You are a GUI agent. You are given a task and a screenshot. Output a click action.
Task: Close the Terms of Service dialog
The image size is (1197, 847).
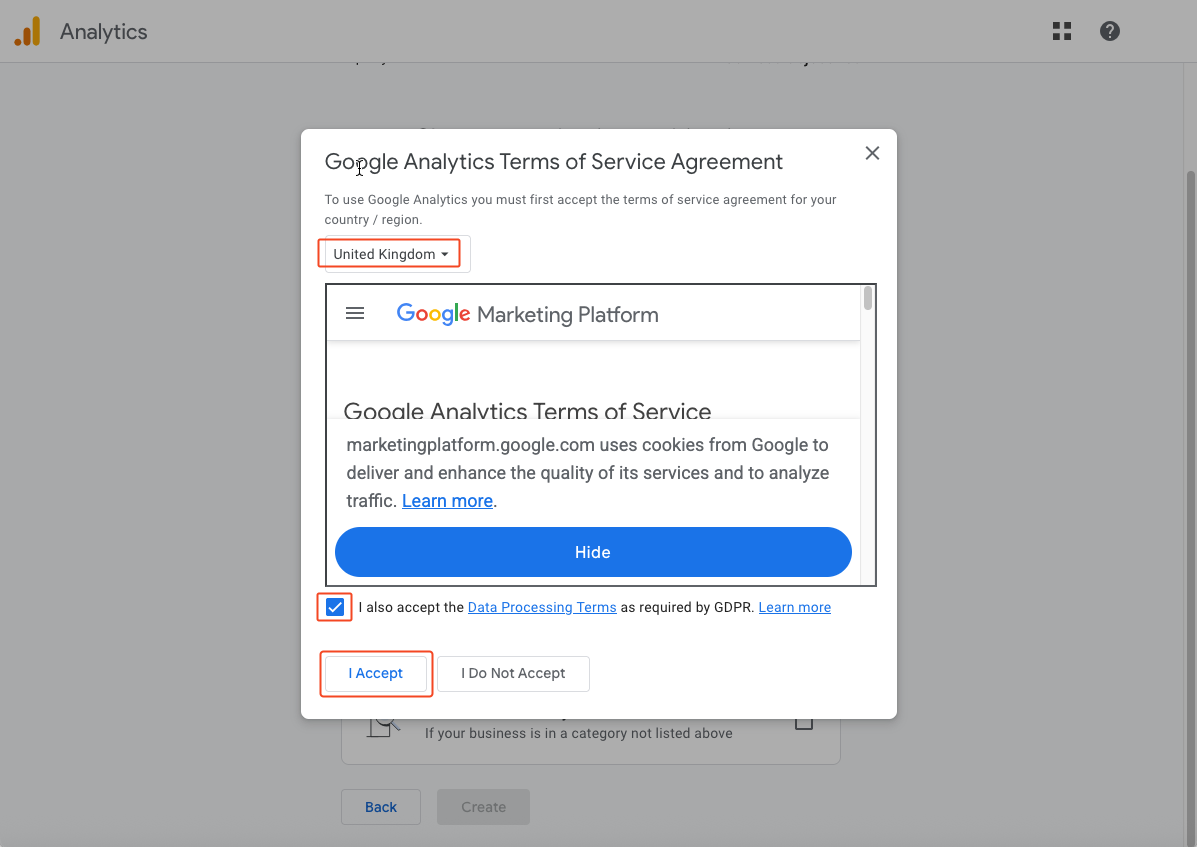click(x=873, y=153)
